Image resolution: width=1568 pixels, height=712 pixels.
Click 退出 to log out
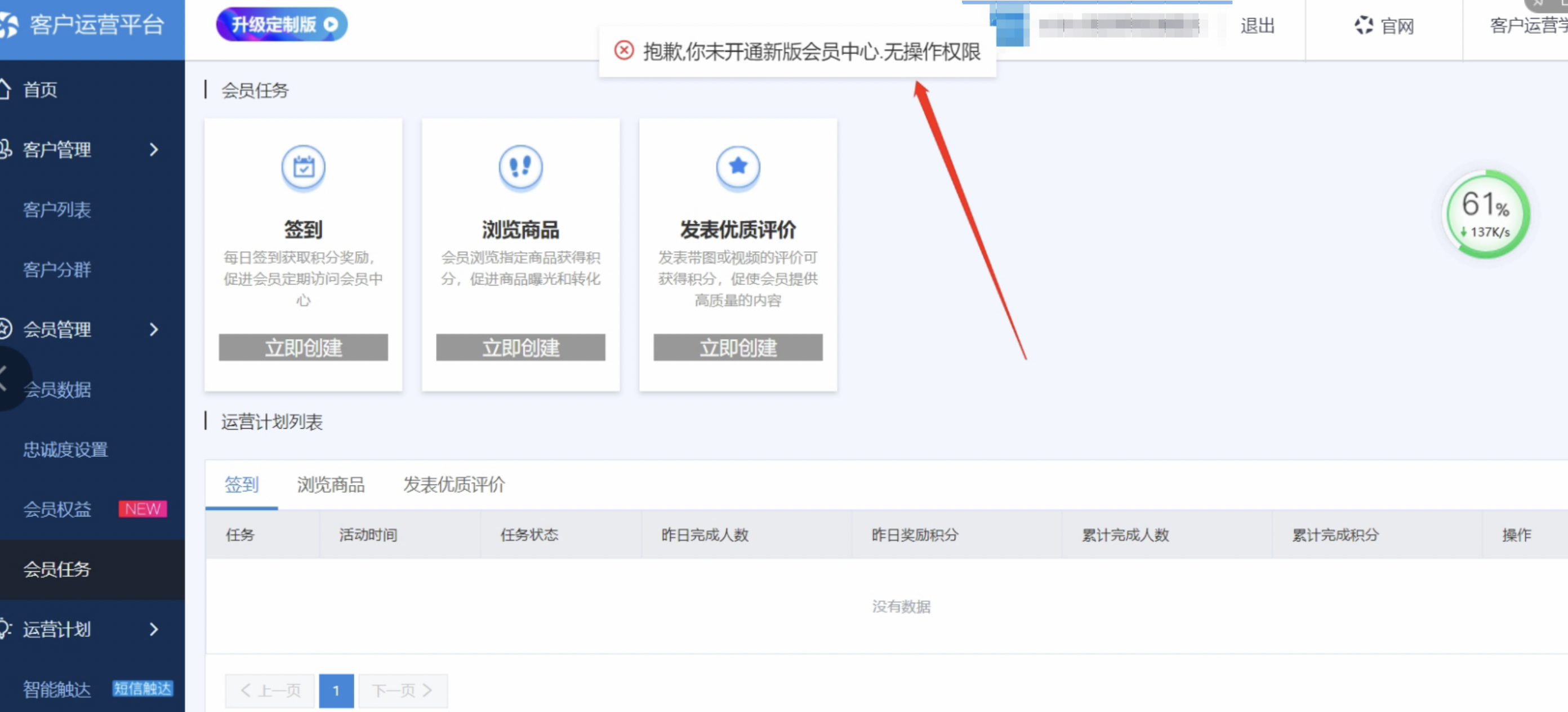(1258, 25)
